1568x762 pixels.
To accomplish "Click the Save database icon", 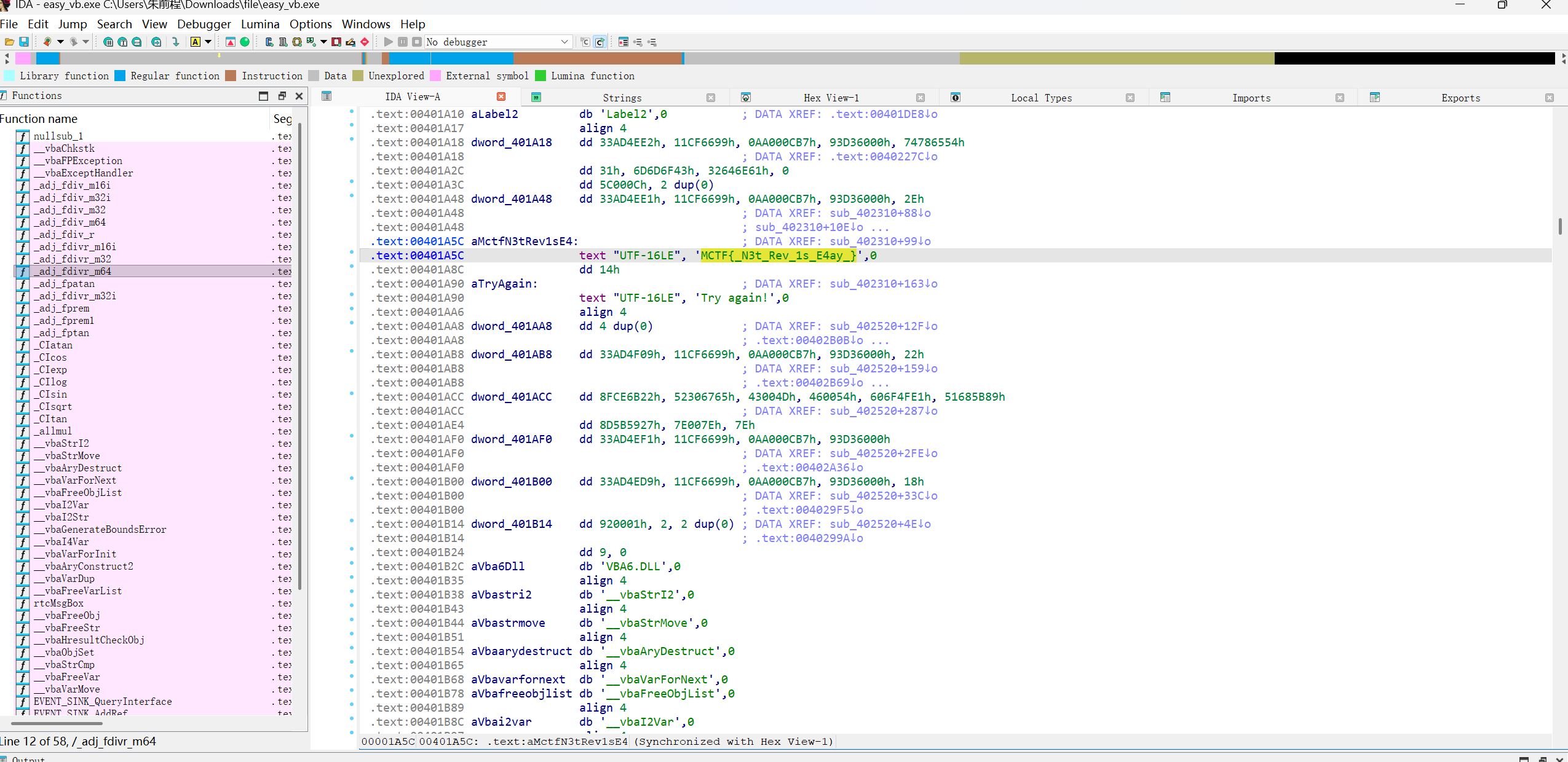I will [x=24, y=42].
